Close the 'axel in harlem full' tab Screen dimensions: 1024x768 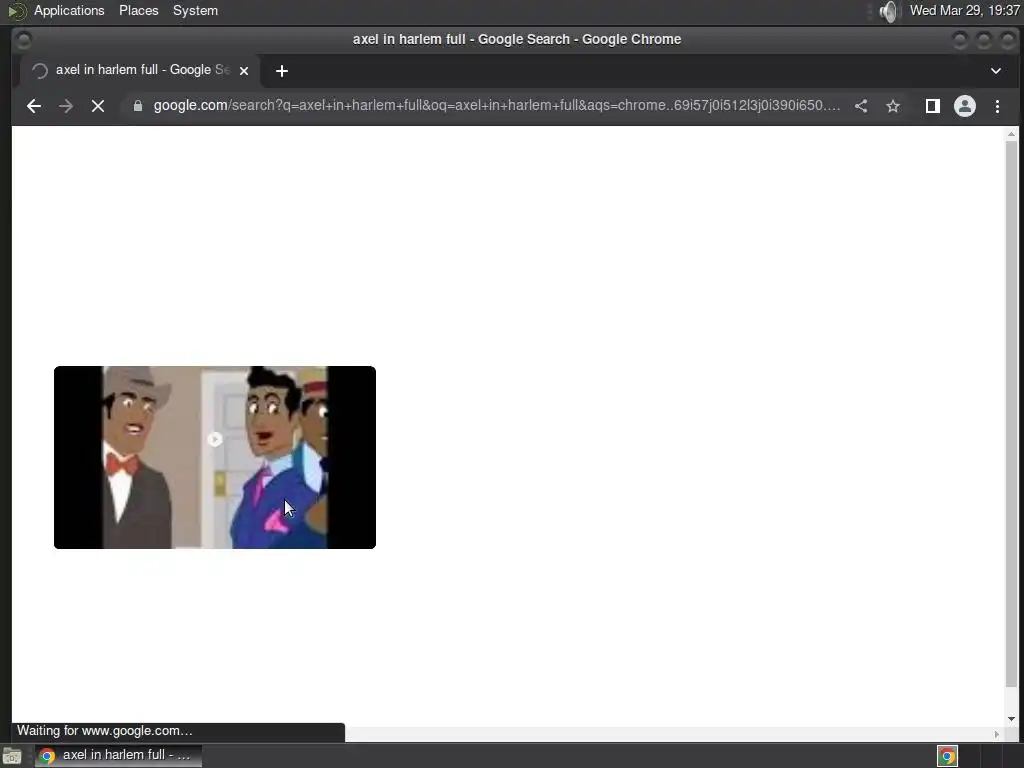coord(244,71)
